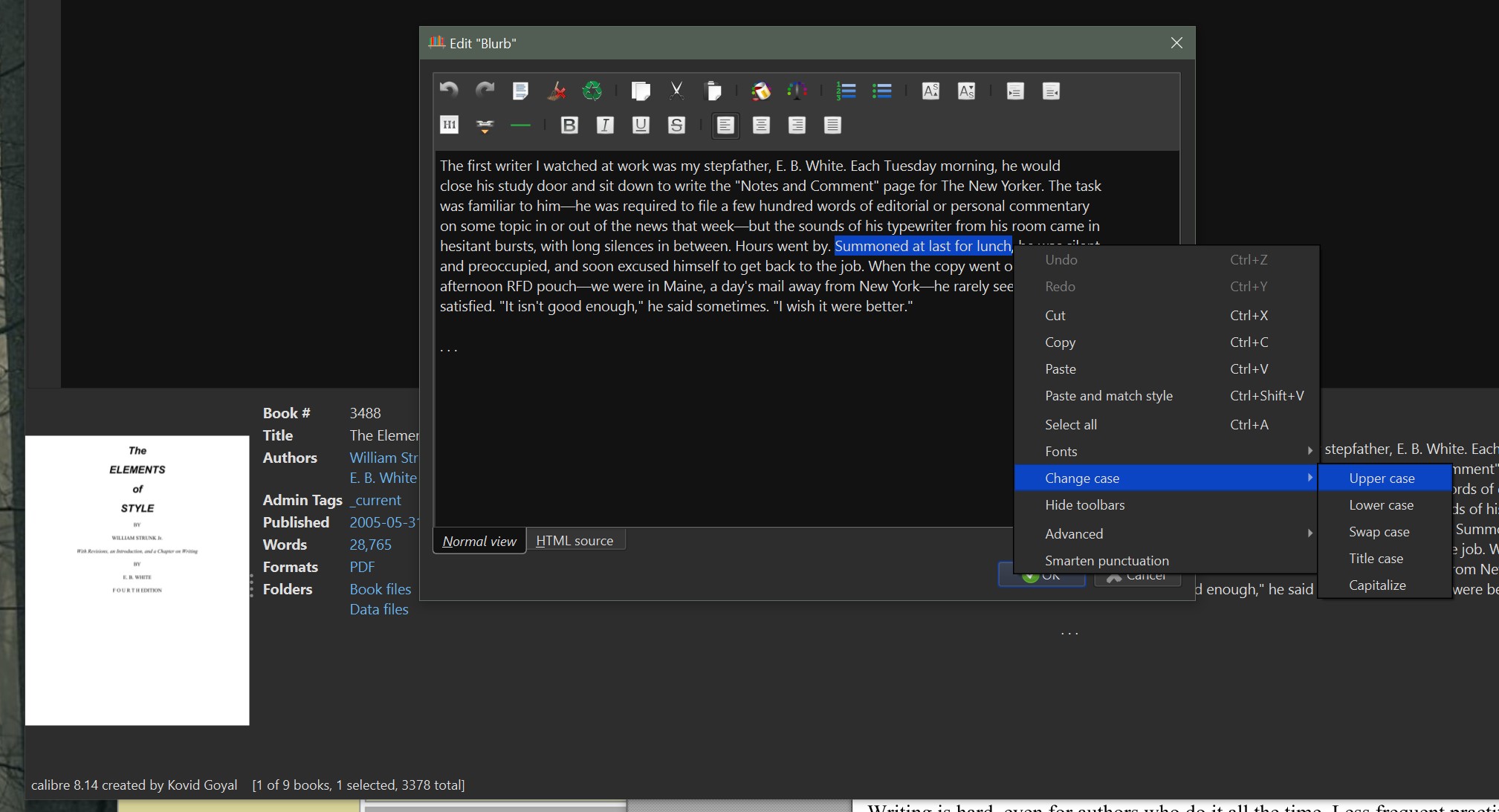The width and height of the screenshot is (1499, 812).
Task: Choose Title case from submenu
Action: [x=1376, y=559]
